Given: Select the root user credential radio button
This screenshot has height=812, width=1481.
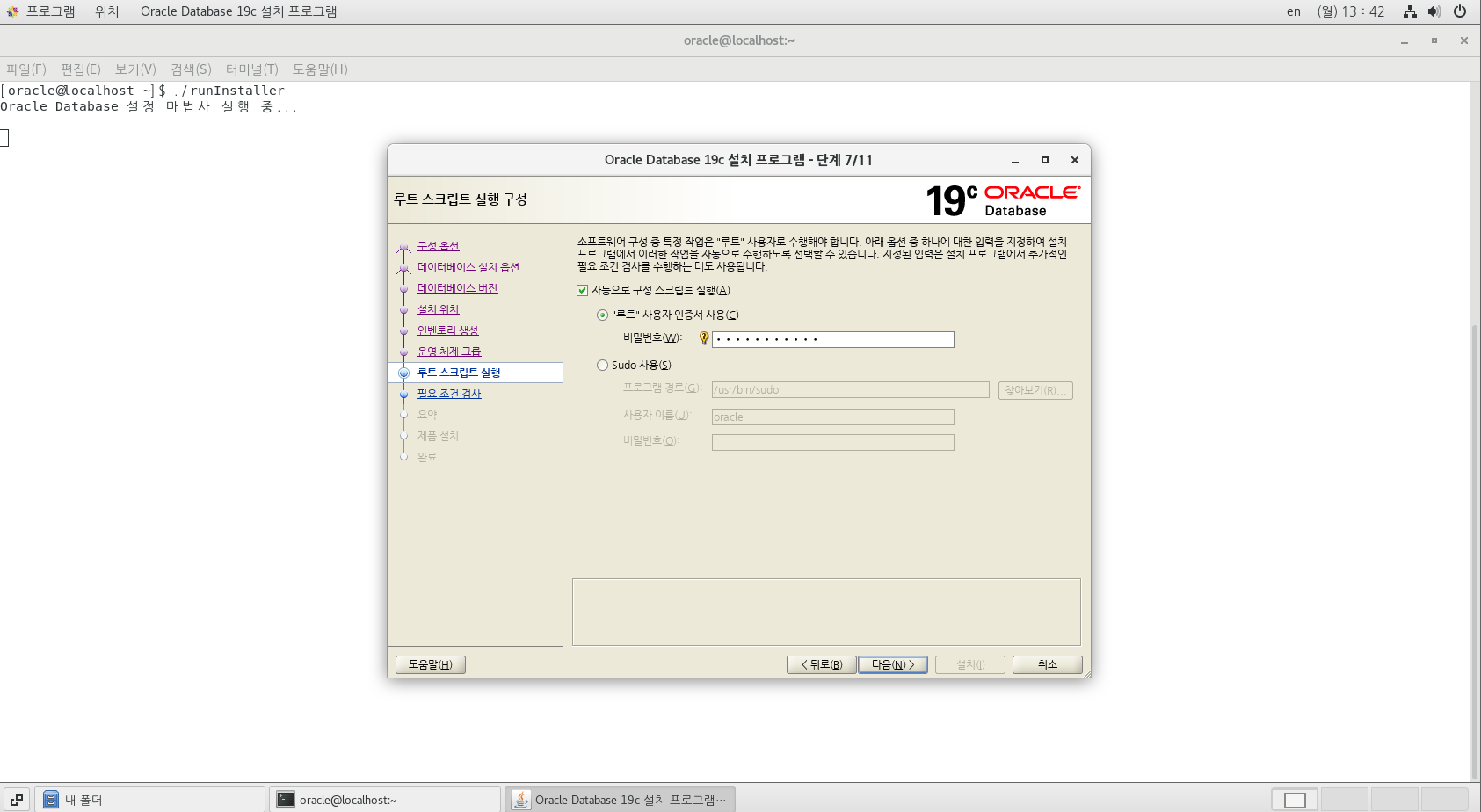Looking at the screenshot, I should [602, 315].
